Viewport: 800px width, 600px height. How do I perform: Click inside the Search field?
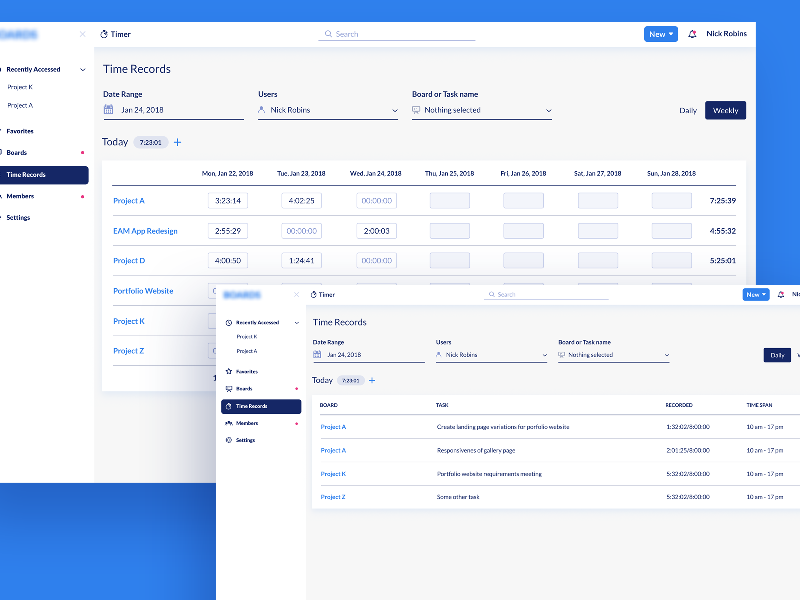pos(397,33)
